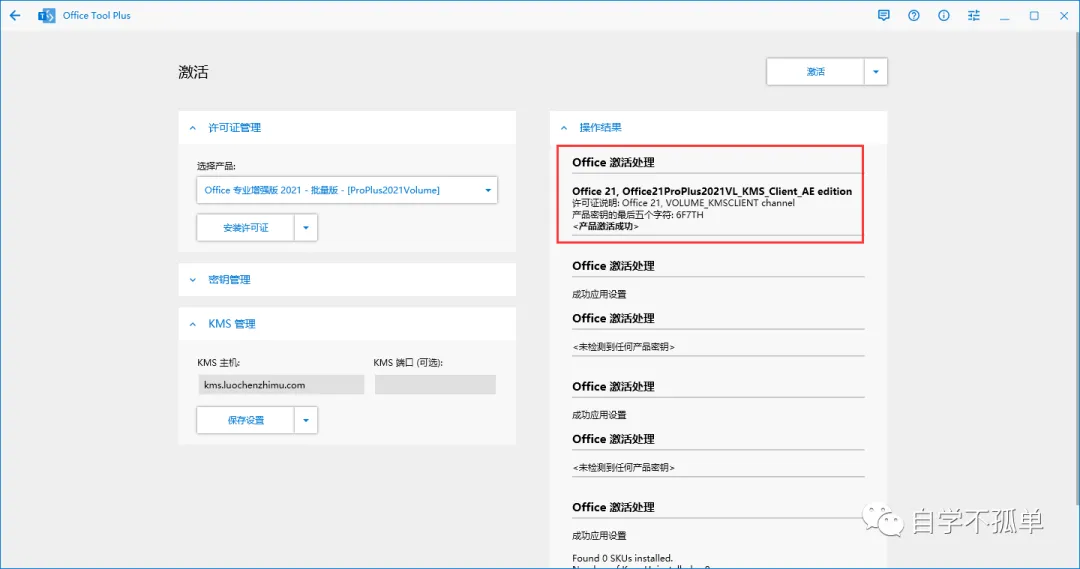1080x569 pixels.
Task: Close the Office Tool Plus window
Action: [x=1063, y=15]
